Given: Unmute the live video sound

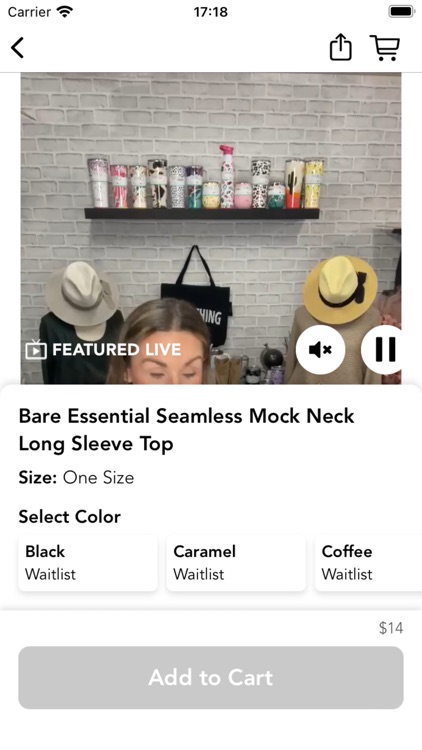Looking at the screenshot, I should pos(320,350).
